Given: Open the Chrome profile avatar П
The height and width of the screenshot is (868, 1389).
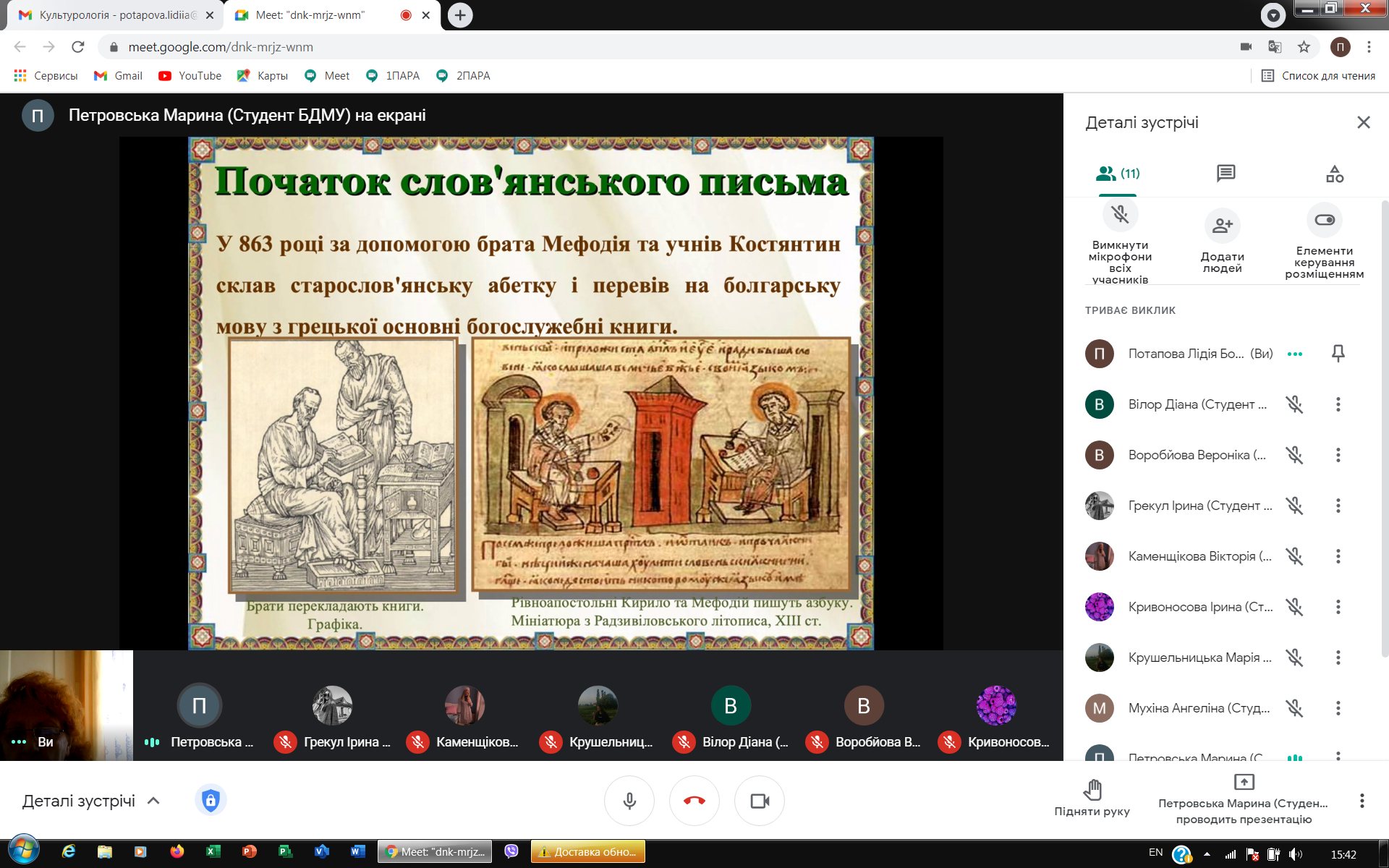Looking at the screenshot, I should pos(1340,47).
